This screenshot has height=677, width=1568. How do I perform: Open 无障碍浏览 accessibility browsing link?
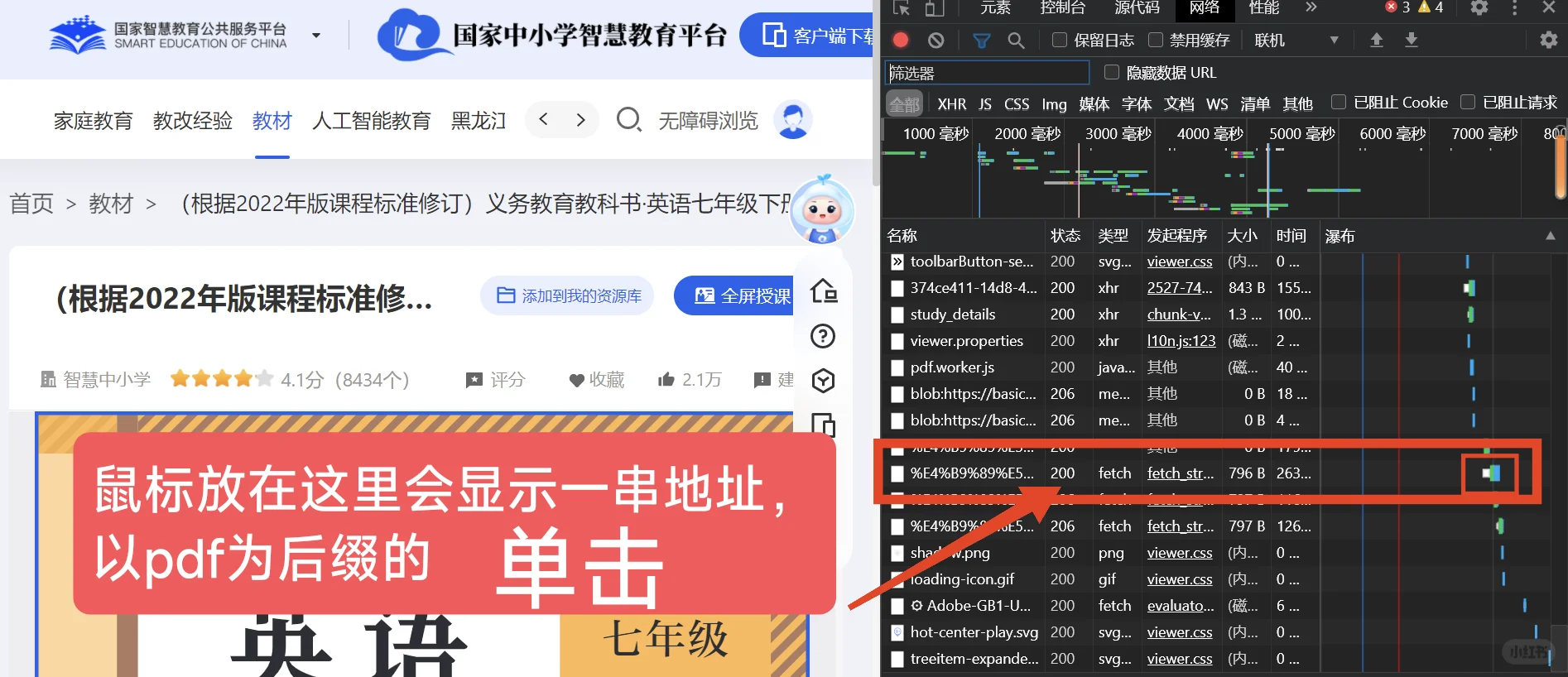pos(709,121)
